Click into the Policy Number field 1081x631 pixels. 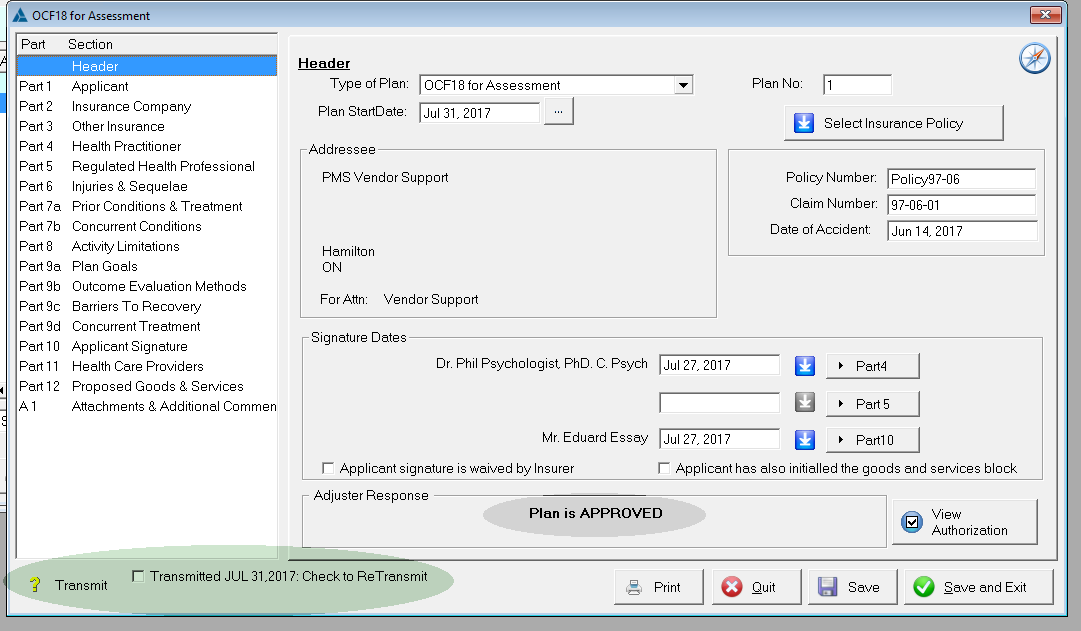click(961, 179)
